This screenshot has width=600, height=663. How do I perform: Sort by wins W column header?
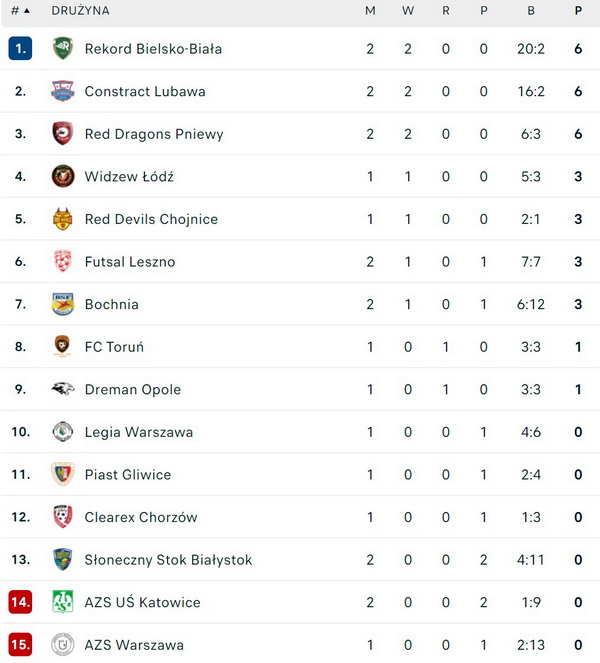pyautogui.click(x=408, y=11)
